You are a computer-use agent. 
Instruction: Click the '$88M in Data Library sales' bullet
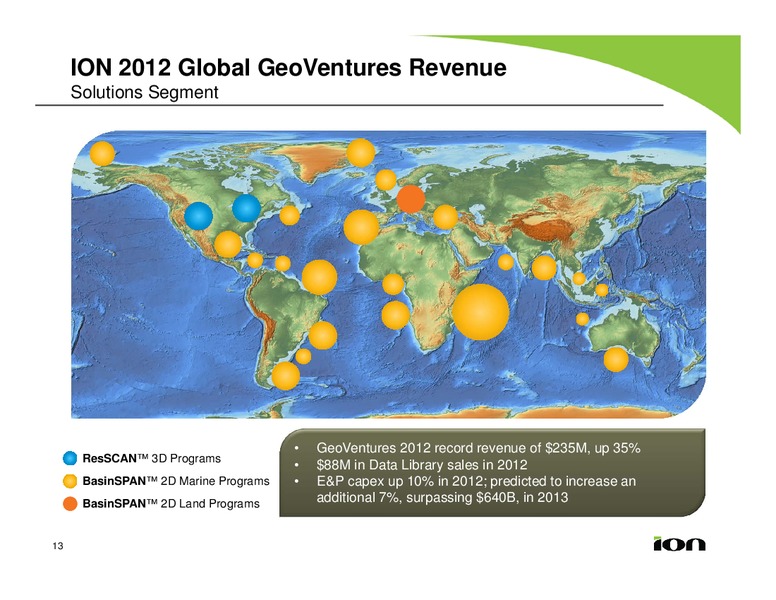[x=422, y=465]
